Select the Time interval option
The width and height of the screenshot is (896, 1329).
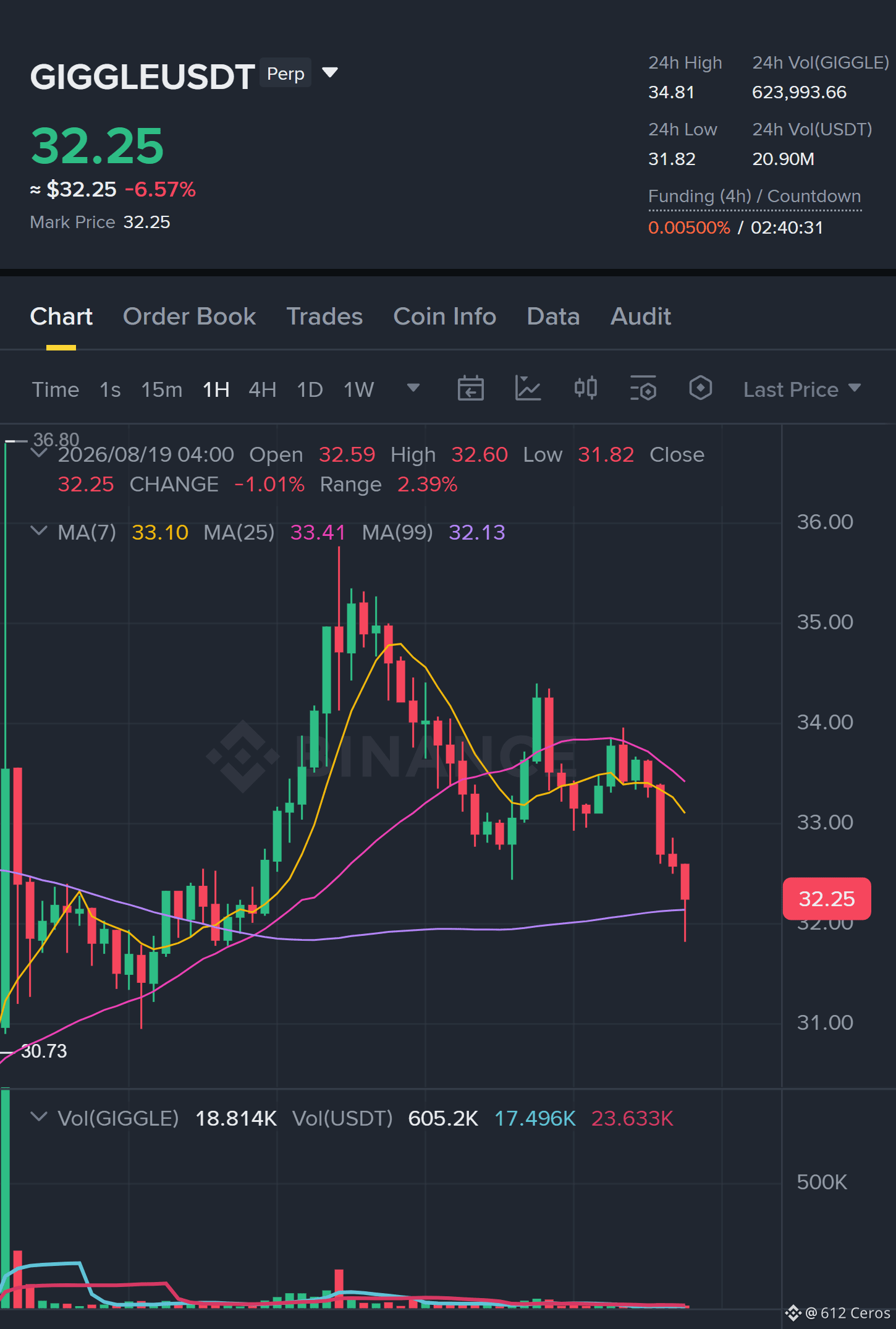[x=56, y=389]
